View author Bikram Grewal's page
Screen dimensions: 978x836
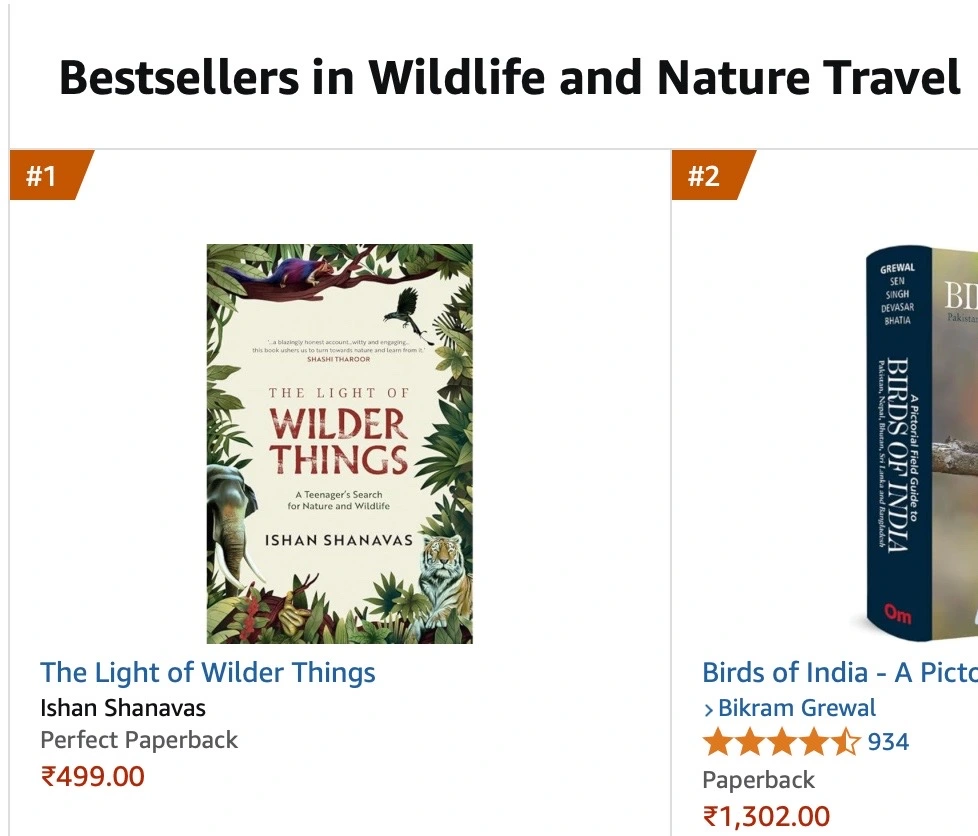[x=797, y=708]
